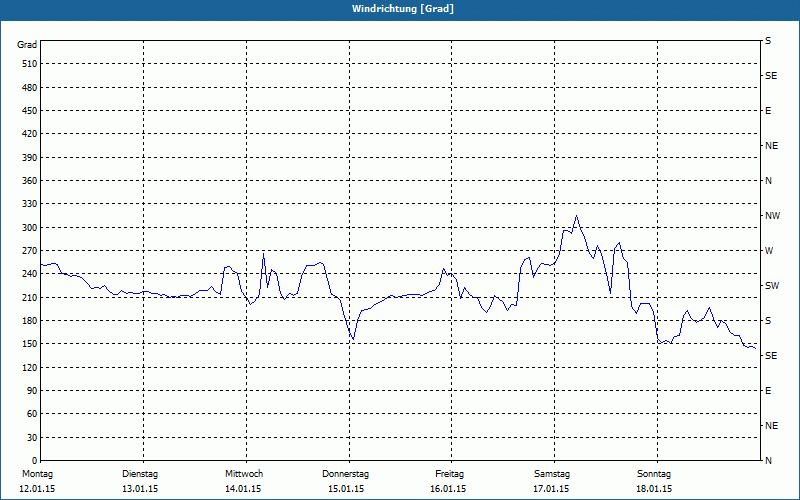This screenshot has width=800, height=500.
Task: Click the 0 axis value
Action: click(x=34, y=460)
